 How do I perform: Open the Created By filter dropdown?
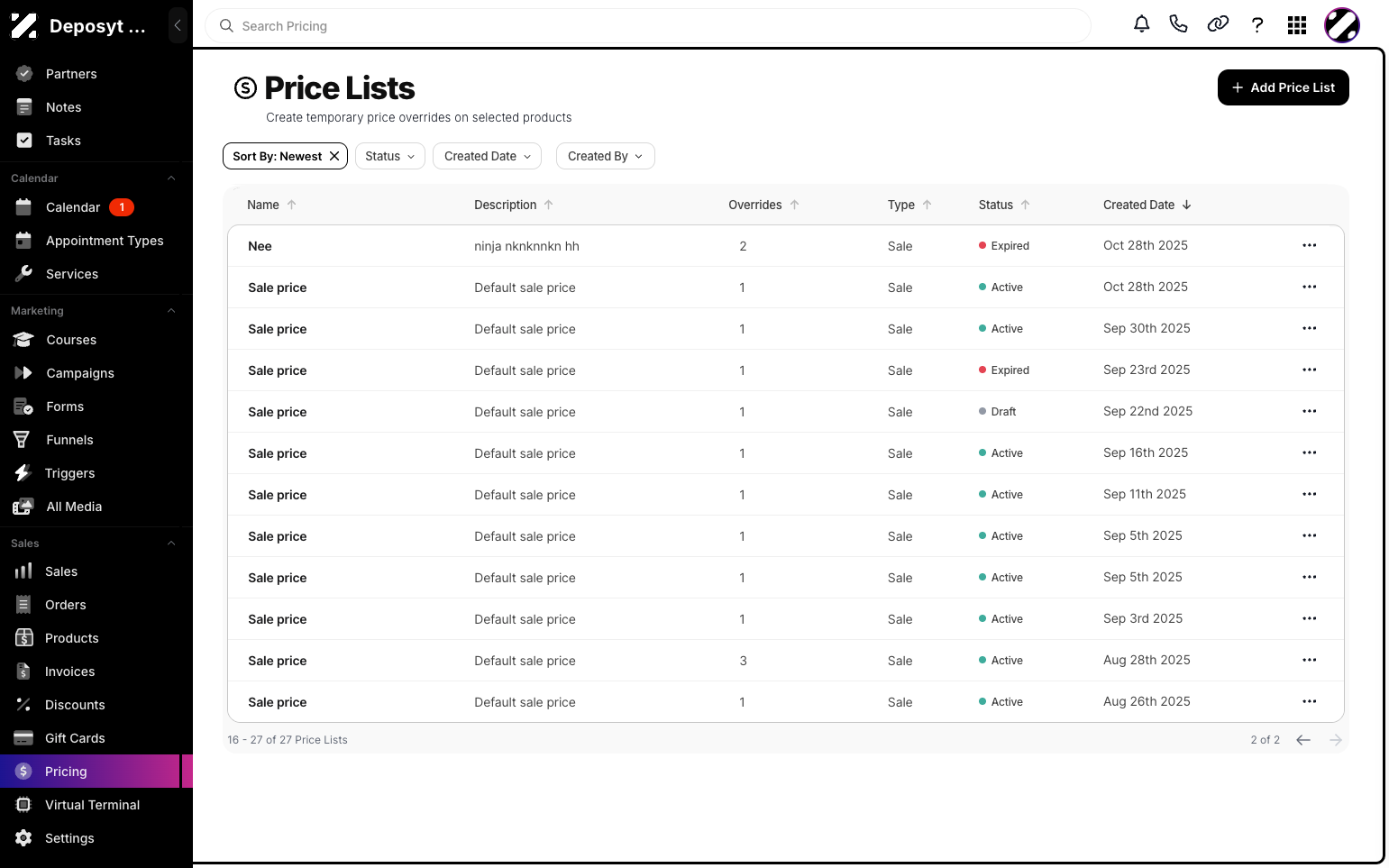tap(606, 156)
